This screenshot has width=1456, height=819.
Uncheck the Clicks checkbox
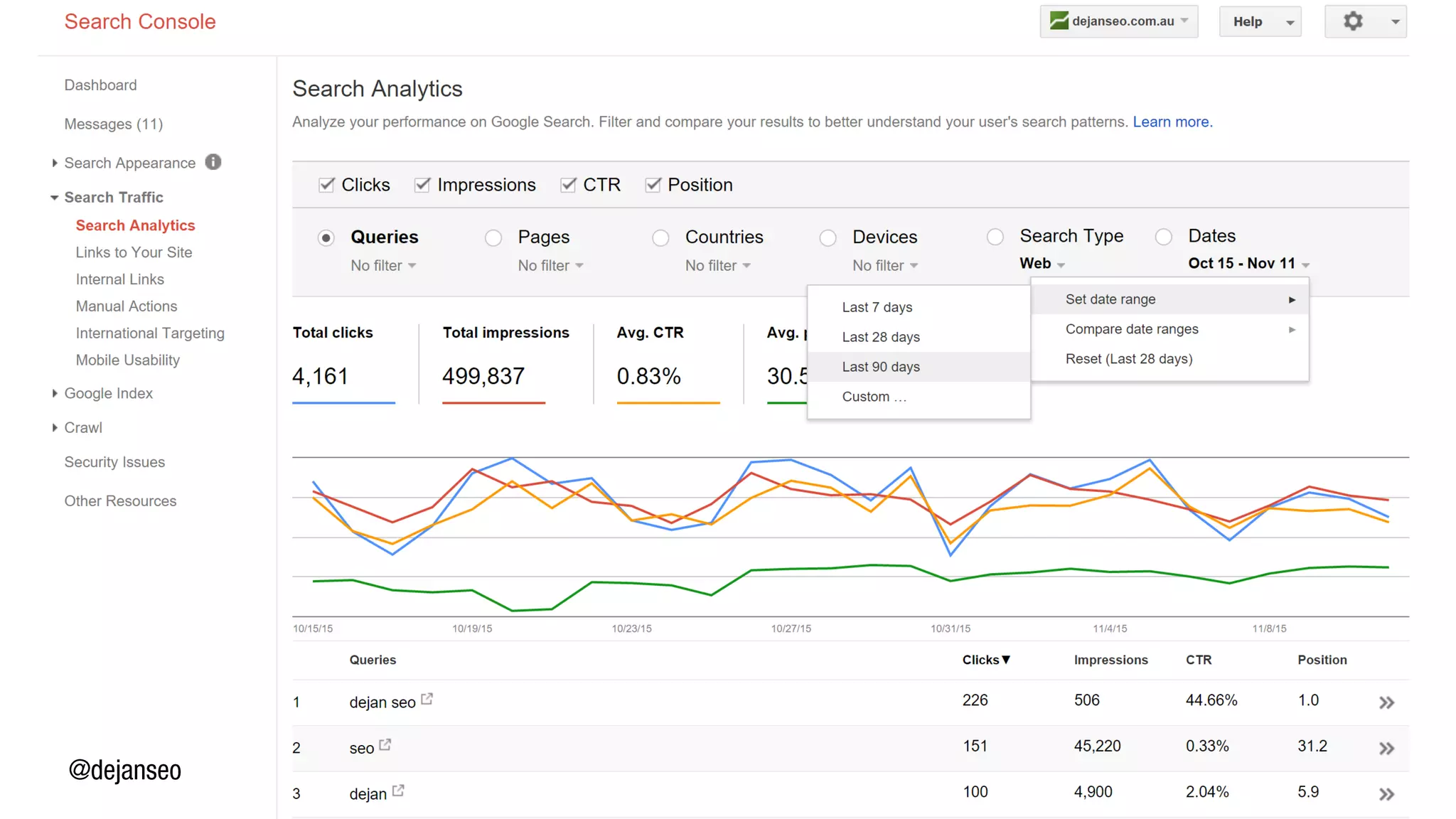[326, 185]
